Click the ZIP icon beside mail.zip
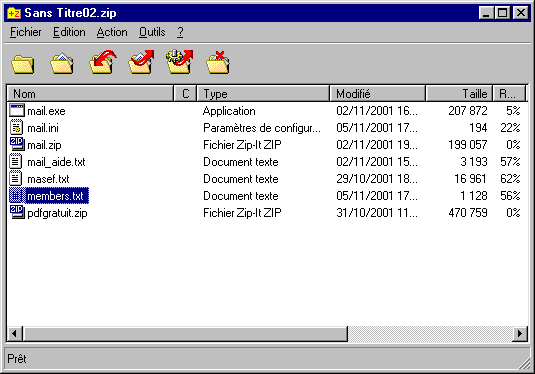Image resolution: width=535 pixels, height=374 pixels. pyautogui.click(x=17, y=144)
